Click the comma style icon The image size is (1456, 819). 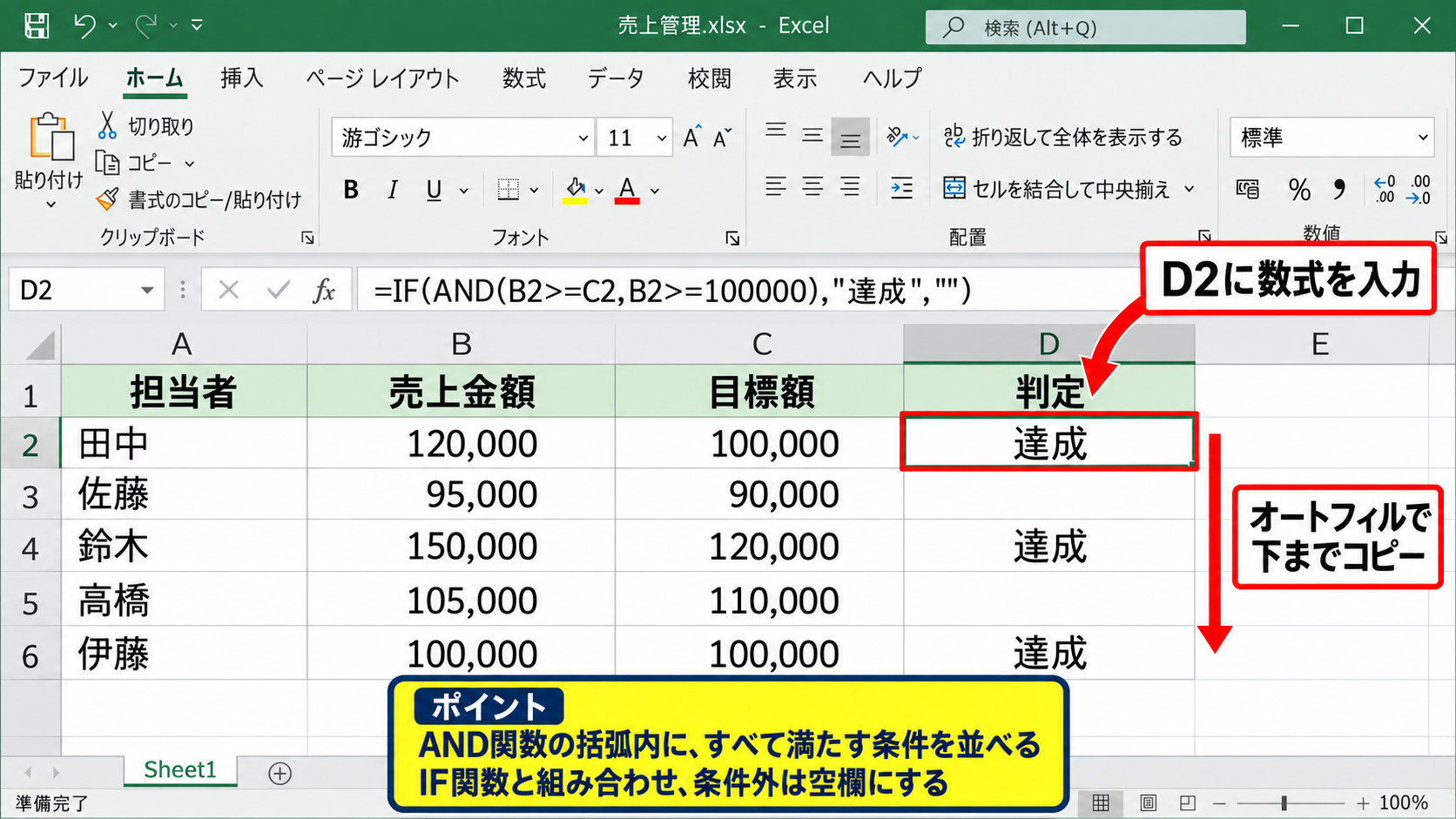1339,189
